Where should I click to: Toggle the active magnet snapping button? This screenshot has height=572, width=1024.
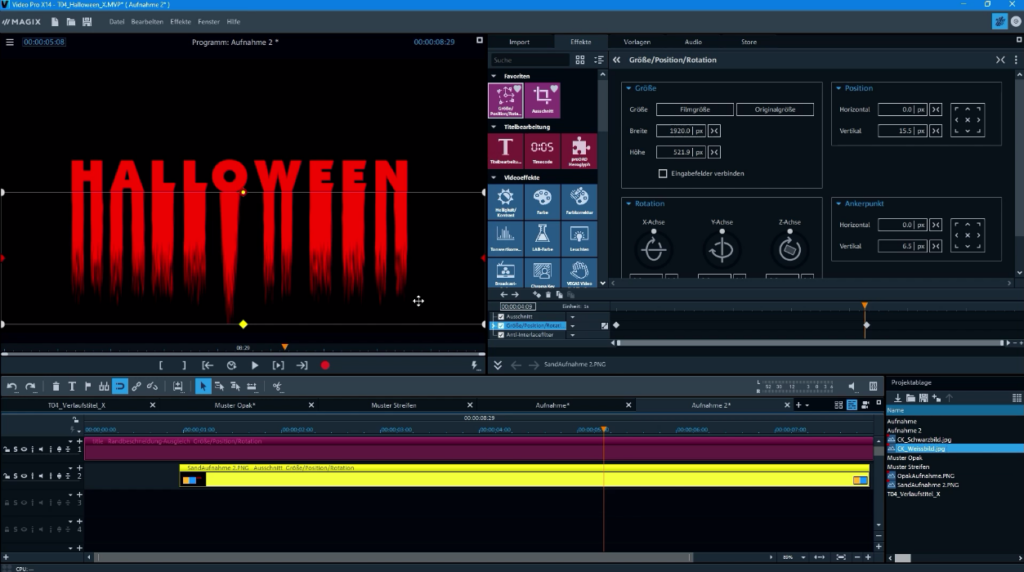click(x=120, y=387)
